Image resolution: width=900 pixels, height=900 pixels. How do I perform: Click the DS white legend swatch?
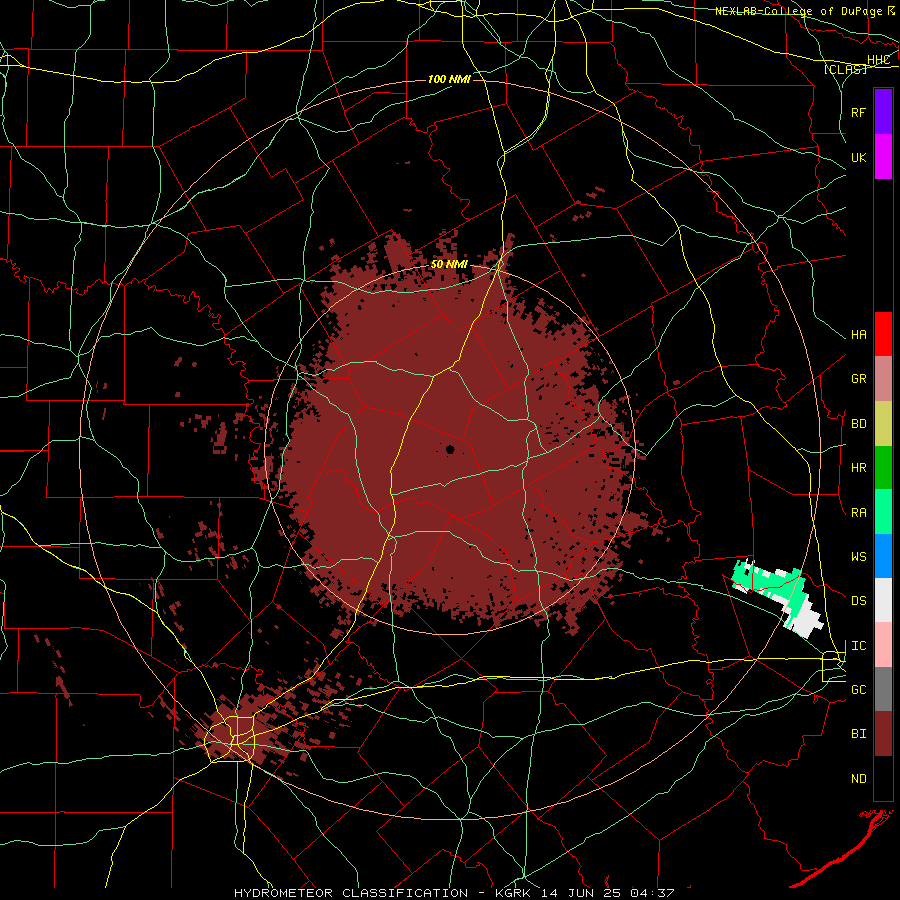pyautogui.click(x=883, y=600)
